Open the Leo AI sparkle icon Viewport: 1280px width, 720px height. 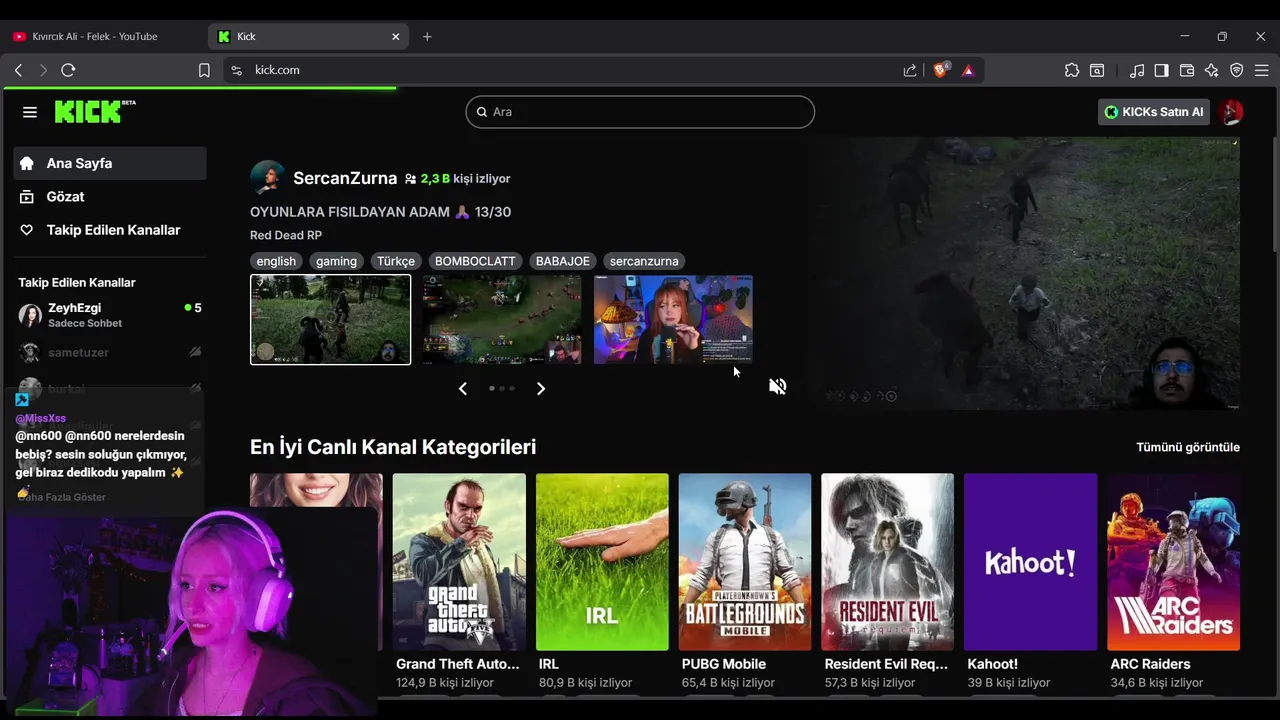pos(1212,70)
